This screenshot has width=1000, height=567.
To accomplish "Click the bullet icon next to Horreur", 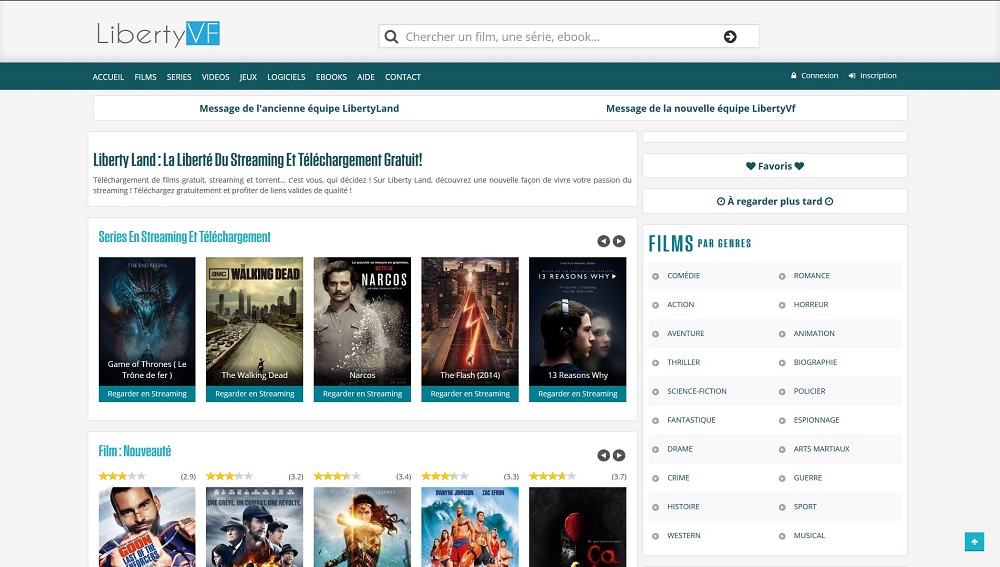I will 782,305.
